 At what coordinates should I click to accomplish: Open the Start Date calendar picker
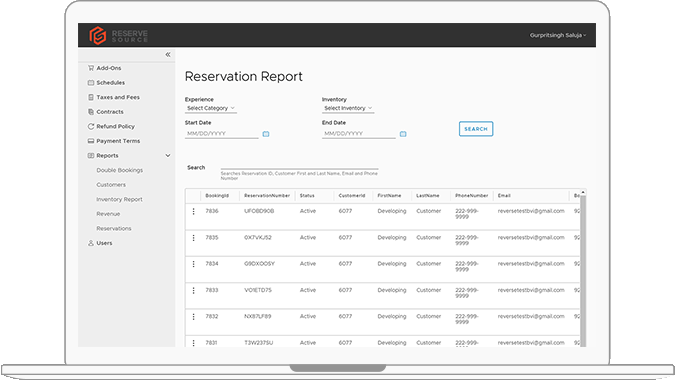pos(266,134)
